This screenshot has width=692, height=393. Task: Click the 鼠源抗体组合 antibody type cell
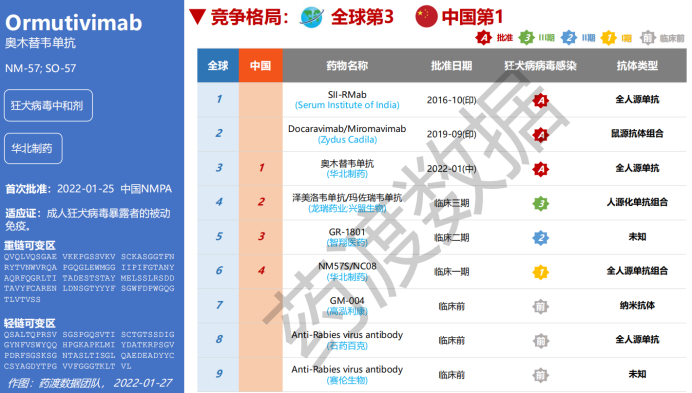click(637, 134)
